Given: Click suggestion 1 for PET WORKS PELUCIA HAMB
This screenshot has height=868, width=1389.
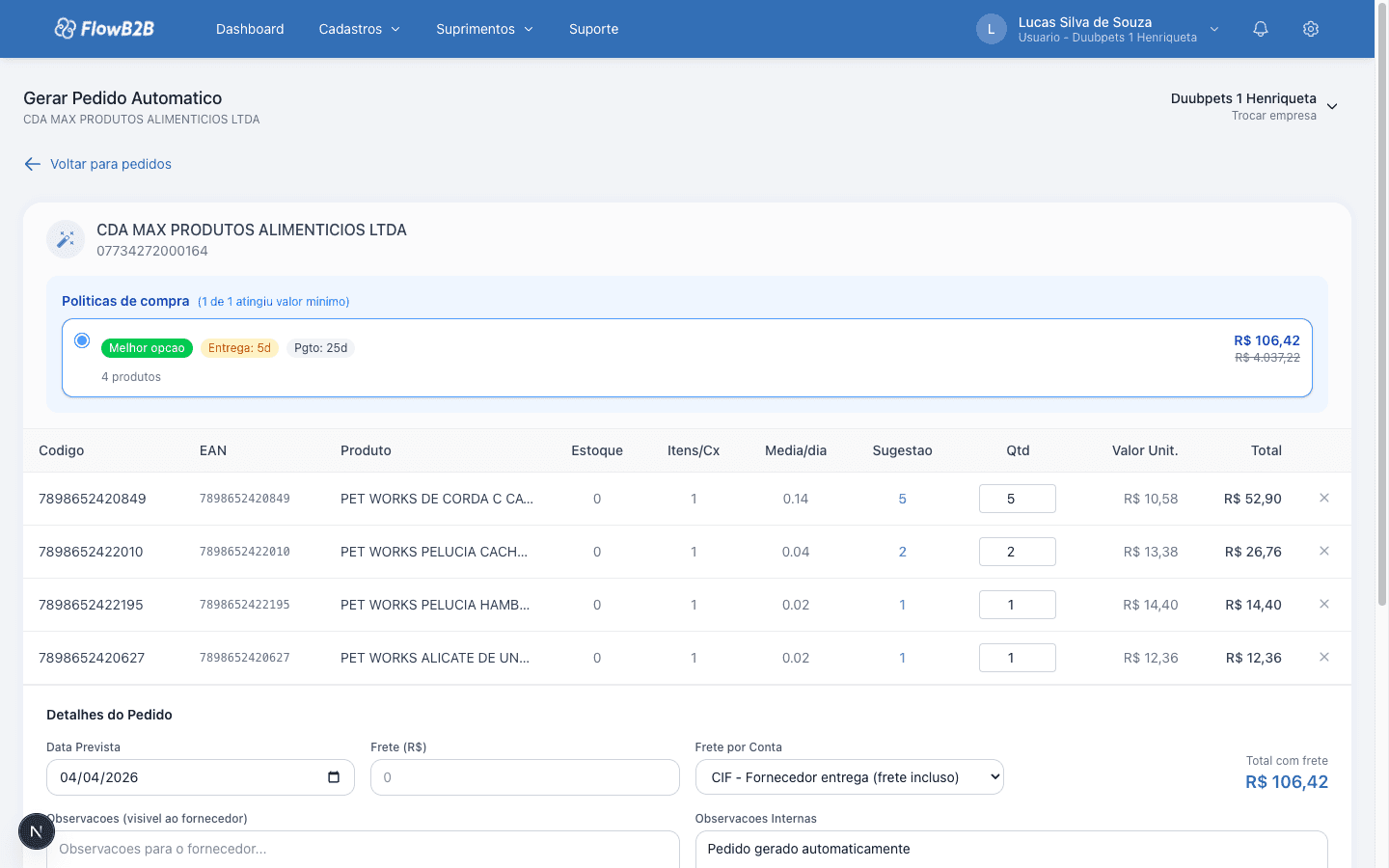Looking at the screenshot, I should point(903,605).
